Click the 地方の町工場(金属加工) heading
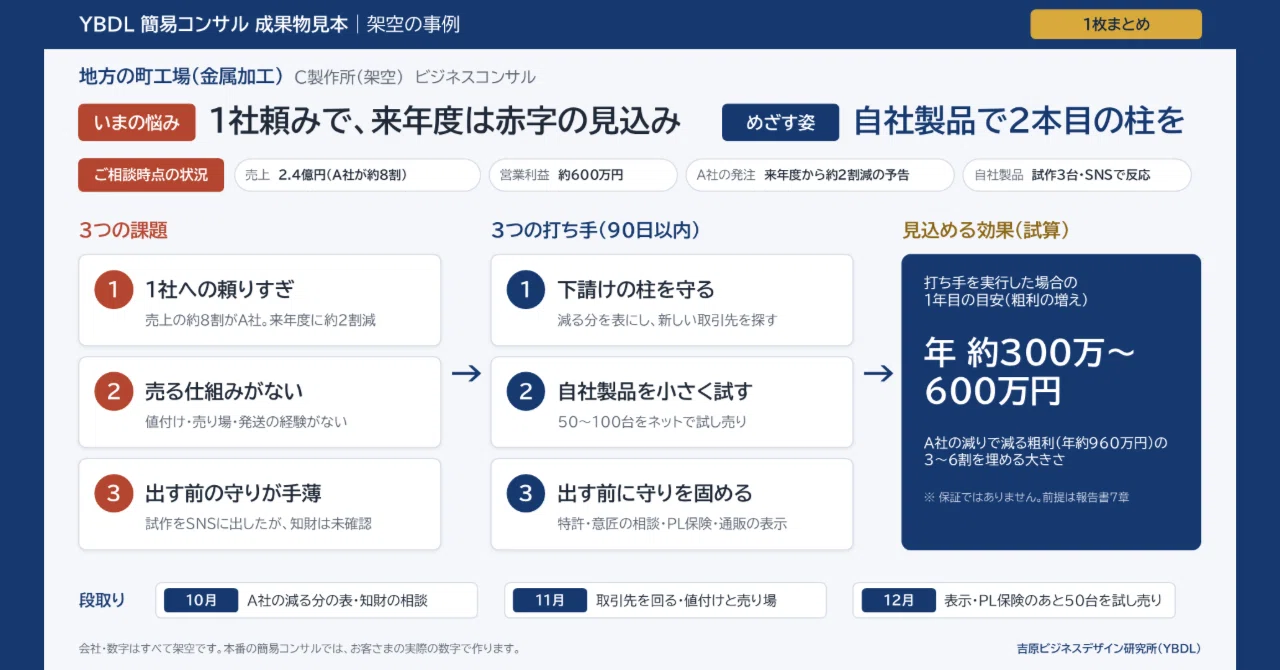The width and height of the screenshot is (1280, 670). coord(181,76)
